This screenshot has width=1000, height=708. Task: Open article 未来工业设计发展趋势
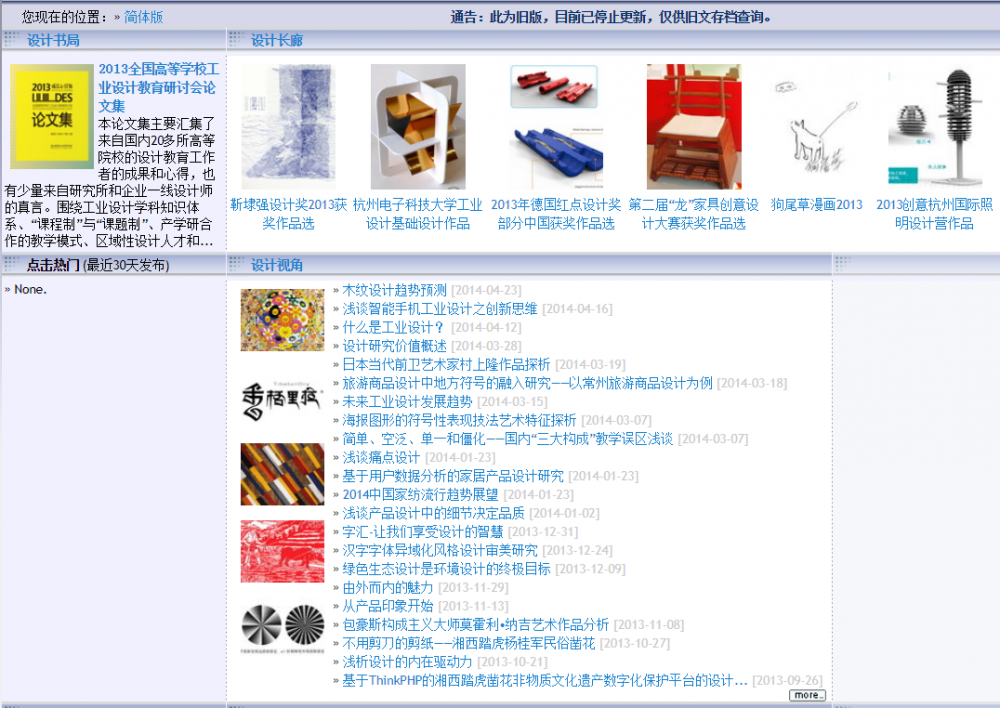tap(407, 401)
